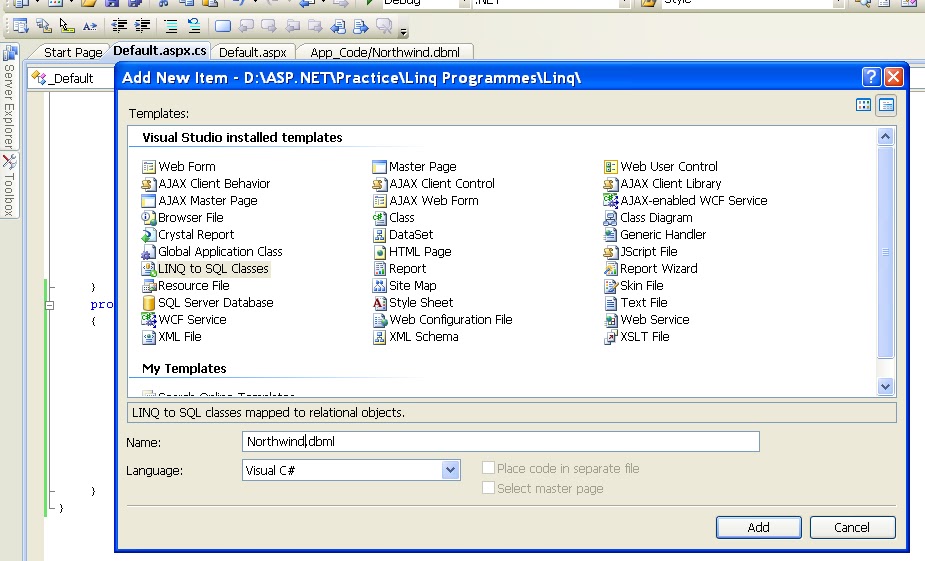
Task: Click Display Object Member List icon
Action: pos(20,25)
